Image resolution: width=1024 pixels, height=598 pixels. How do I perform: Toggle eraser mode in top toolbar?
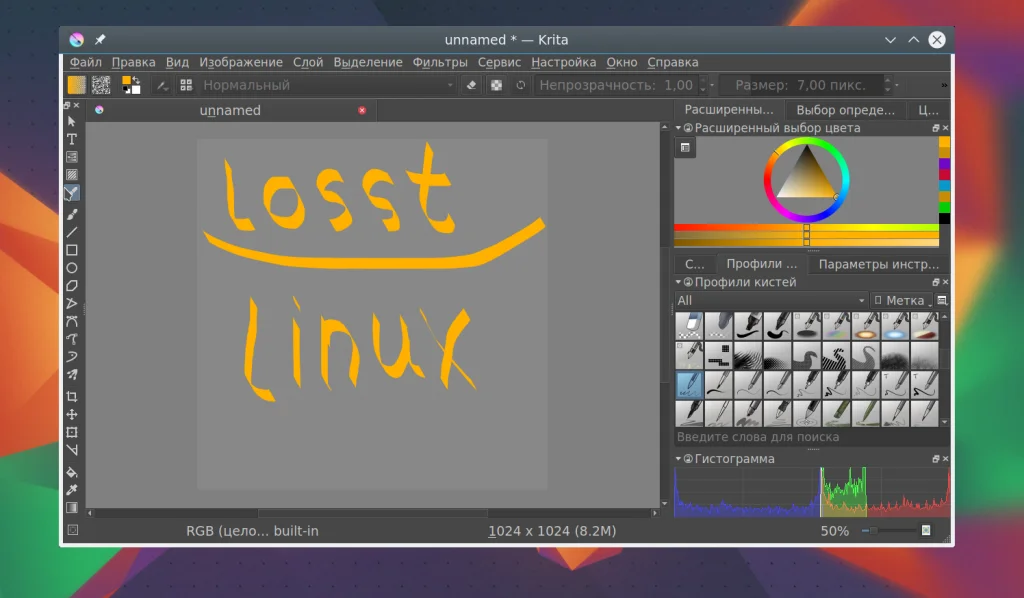coord(472,85)
